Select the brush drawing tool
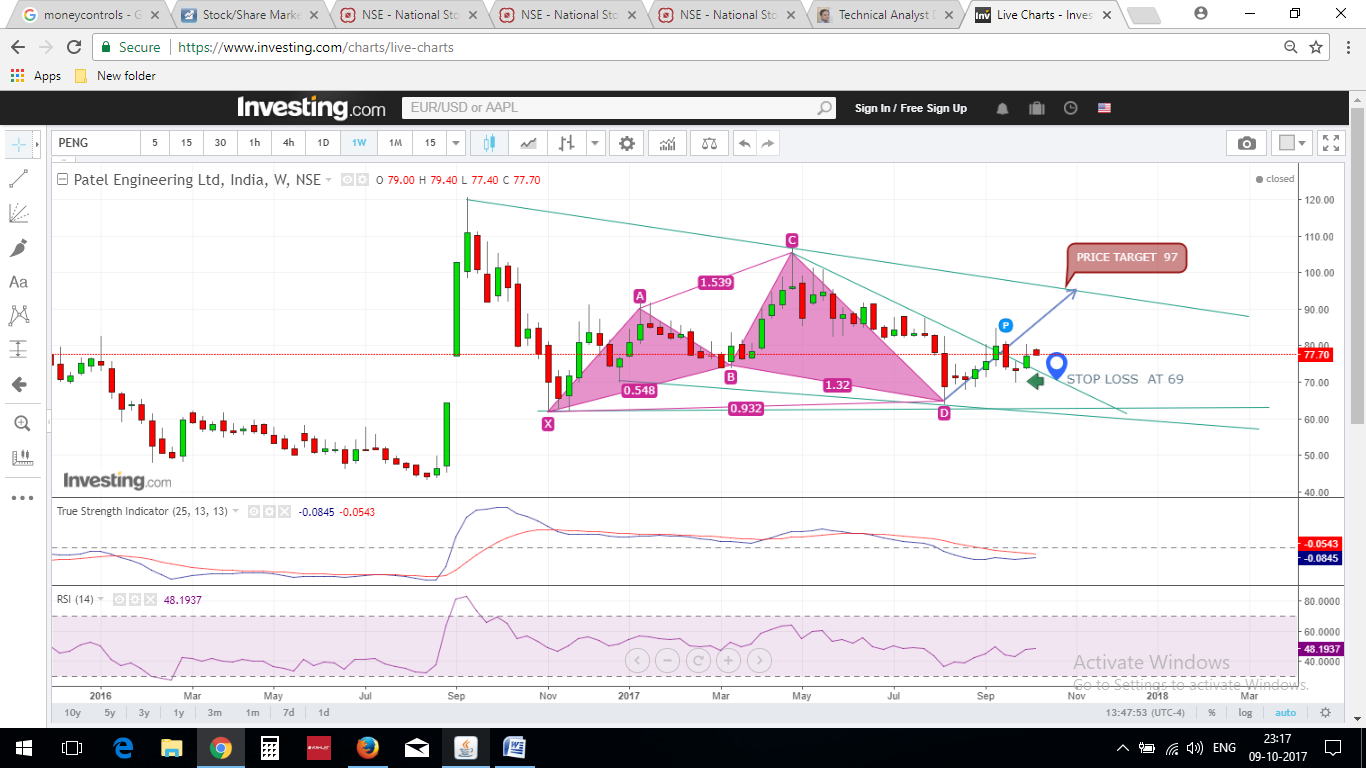1366x768 pixels. [x=18, y=247]
